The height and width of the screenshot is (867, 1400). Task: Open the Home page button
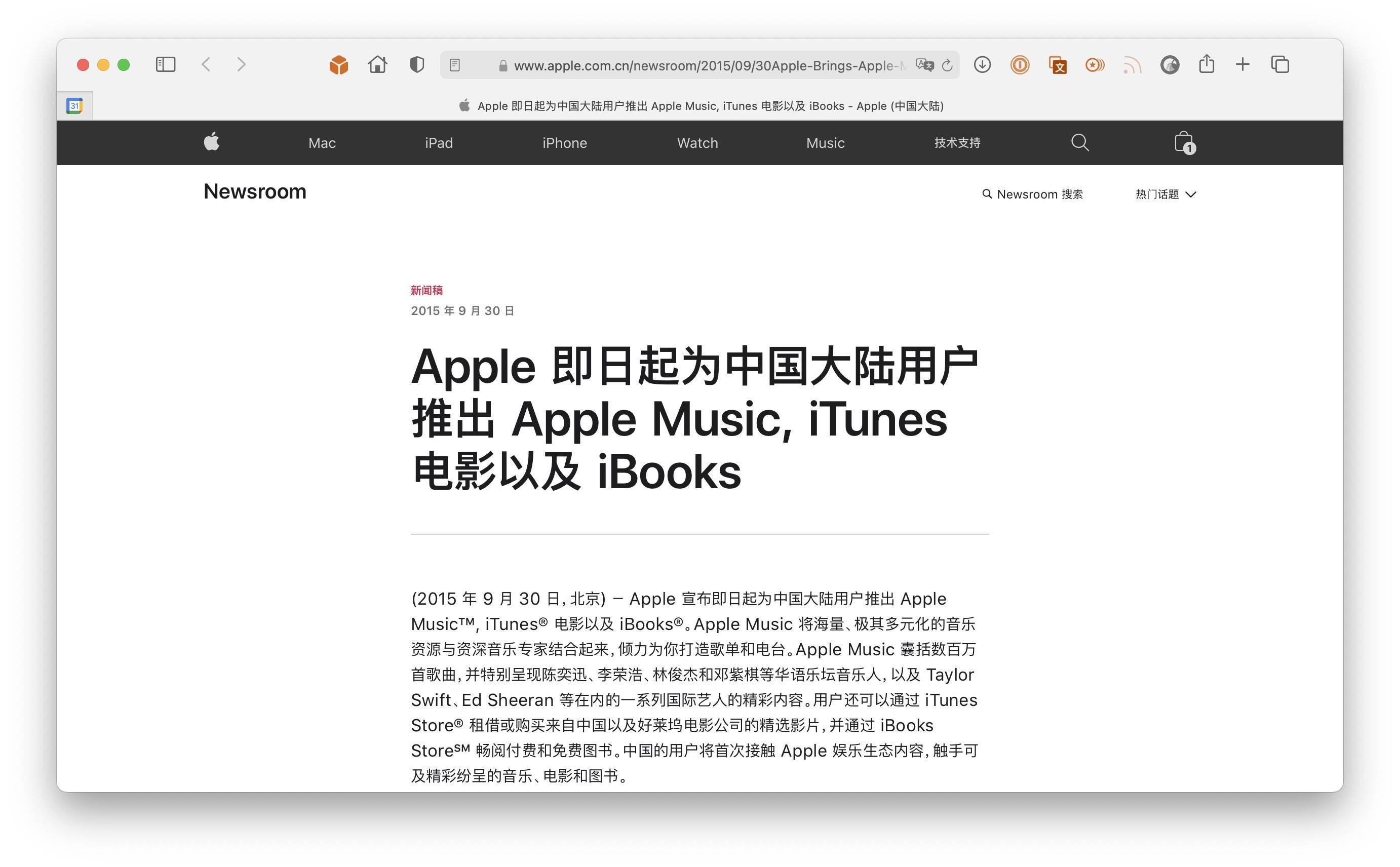(x=377, y=65)
